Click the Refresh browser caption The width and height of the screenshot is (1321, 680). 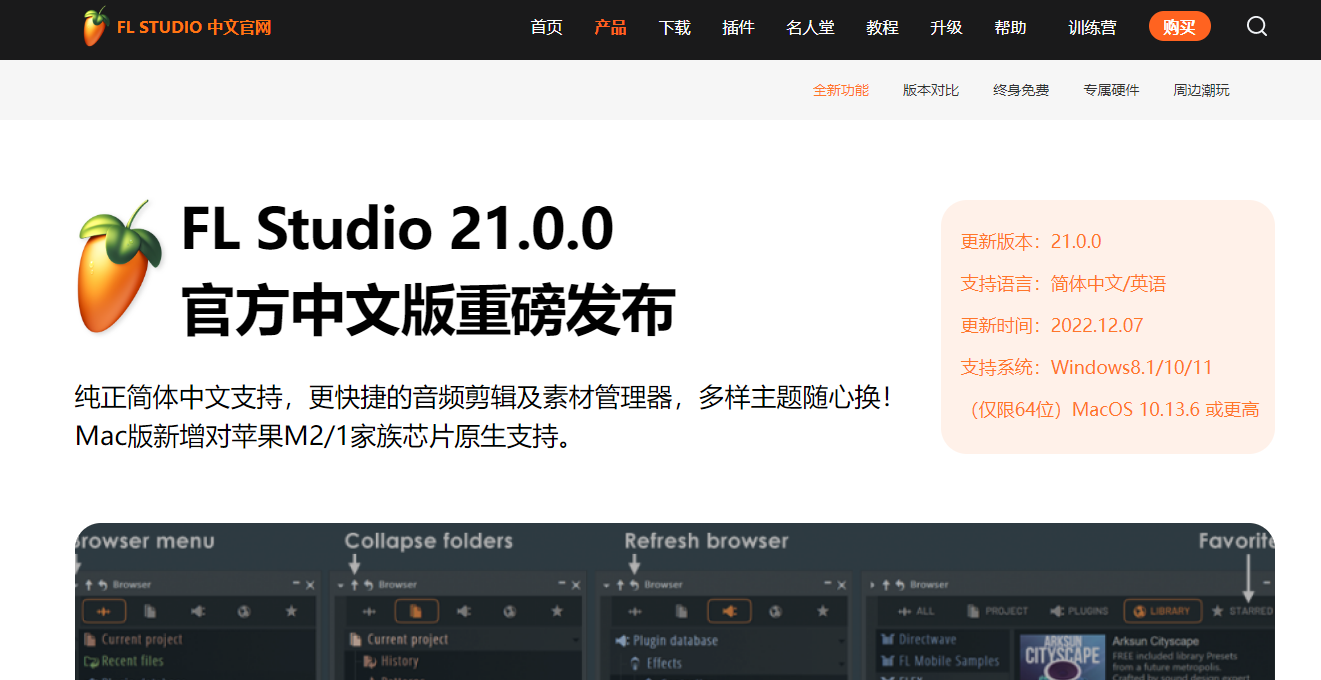(x=706, y=541)
